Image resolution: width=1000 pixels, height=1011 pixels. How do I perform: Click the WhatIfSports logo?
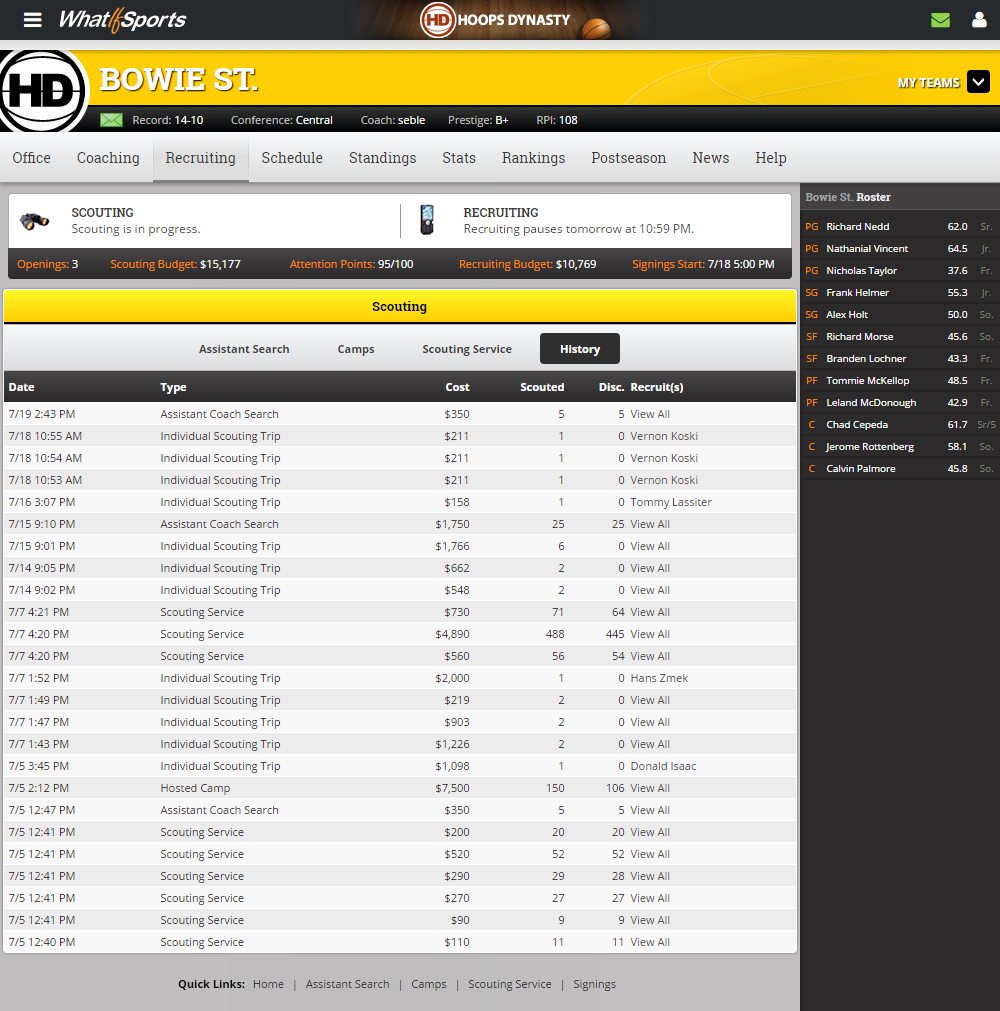(122, 20)
